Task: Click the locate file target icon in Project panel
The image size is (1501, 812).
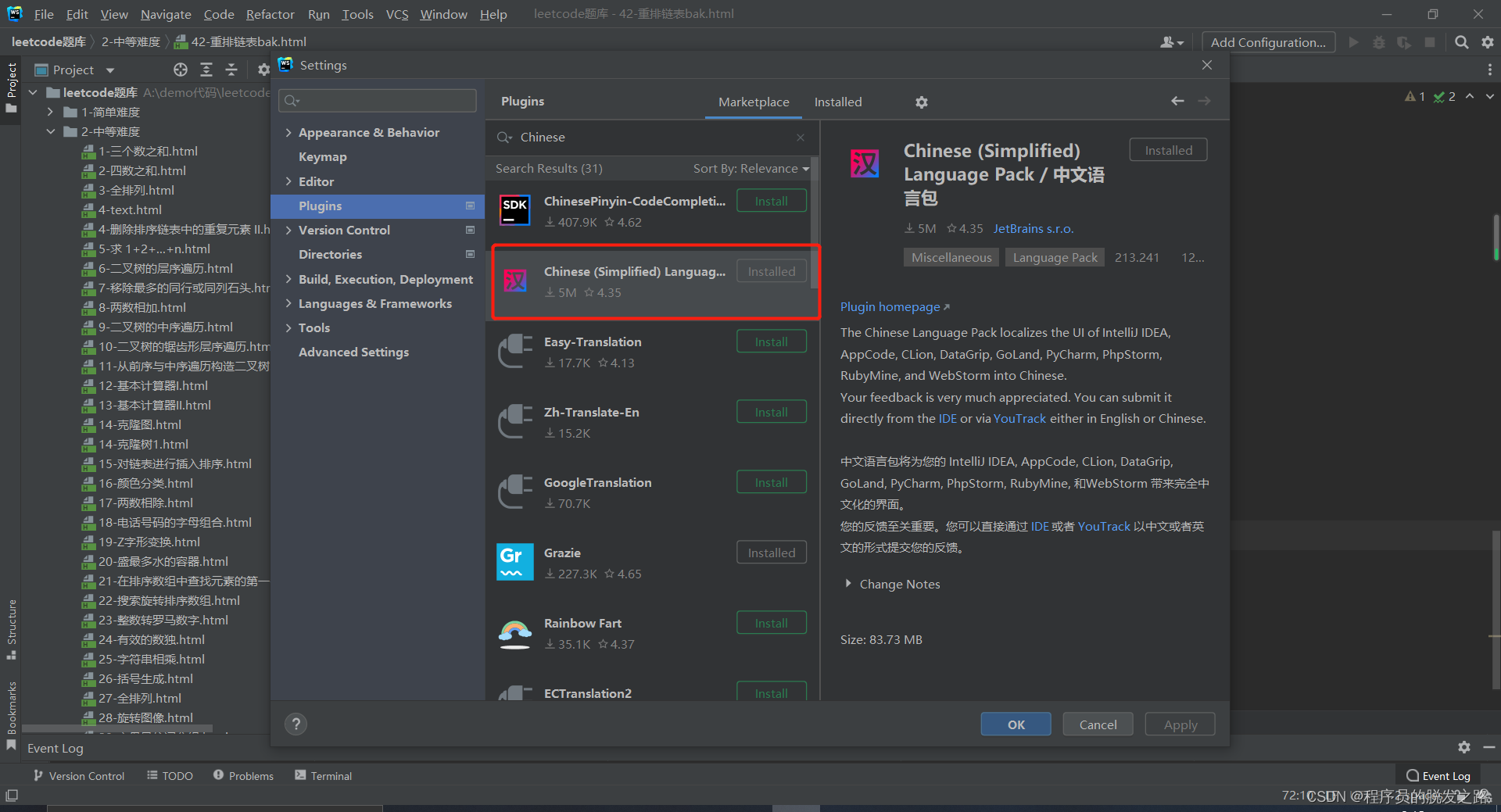Action: coord(181,70)
